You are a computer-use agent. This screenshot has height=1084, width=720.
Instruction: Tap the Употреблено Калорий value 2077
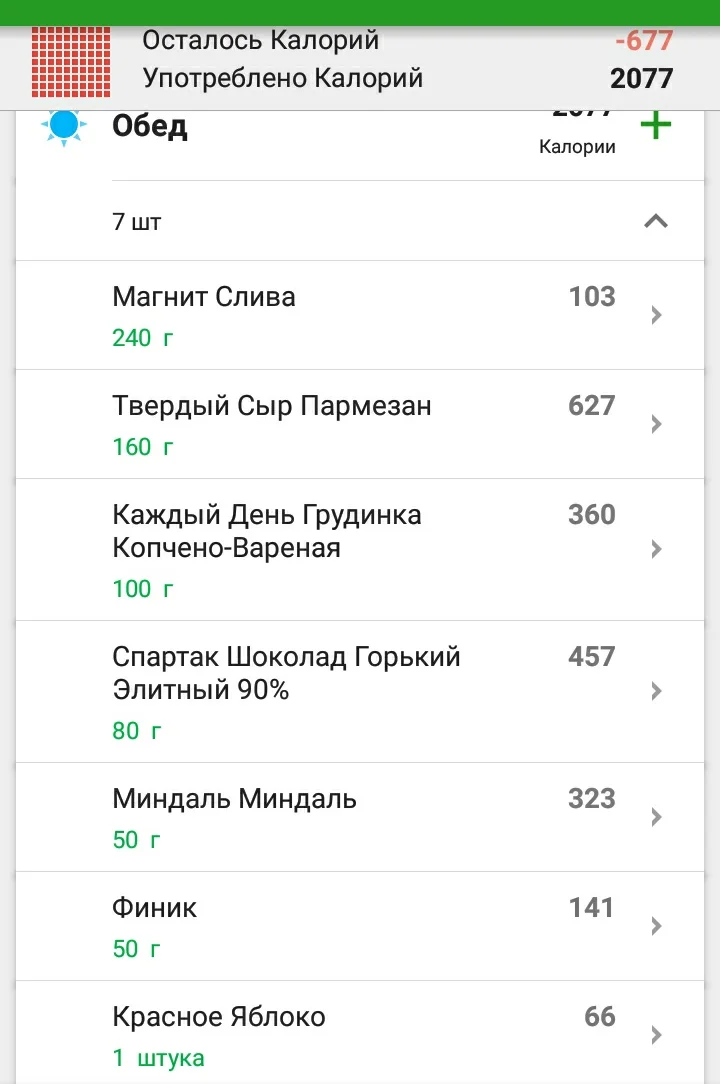pos(641,78)
